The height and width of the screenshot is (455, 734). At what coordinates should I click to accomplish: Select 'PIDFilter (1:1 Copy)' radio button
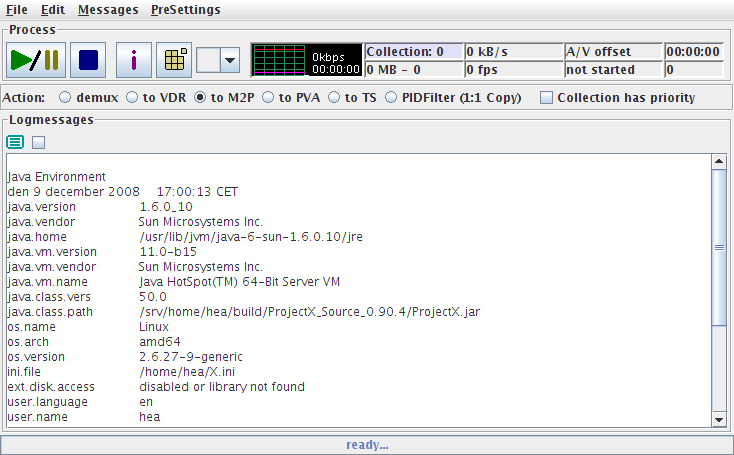point(391,98)
